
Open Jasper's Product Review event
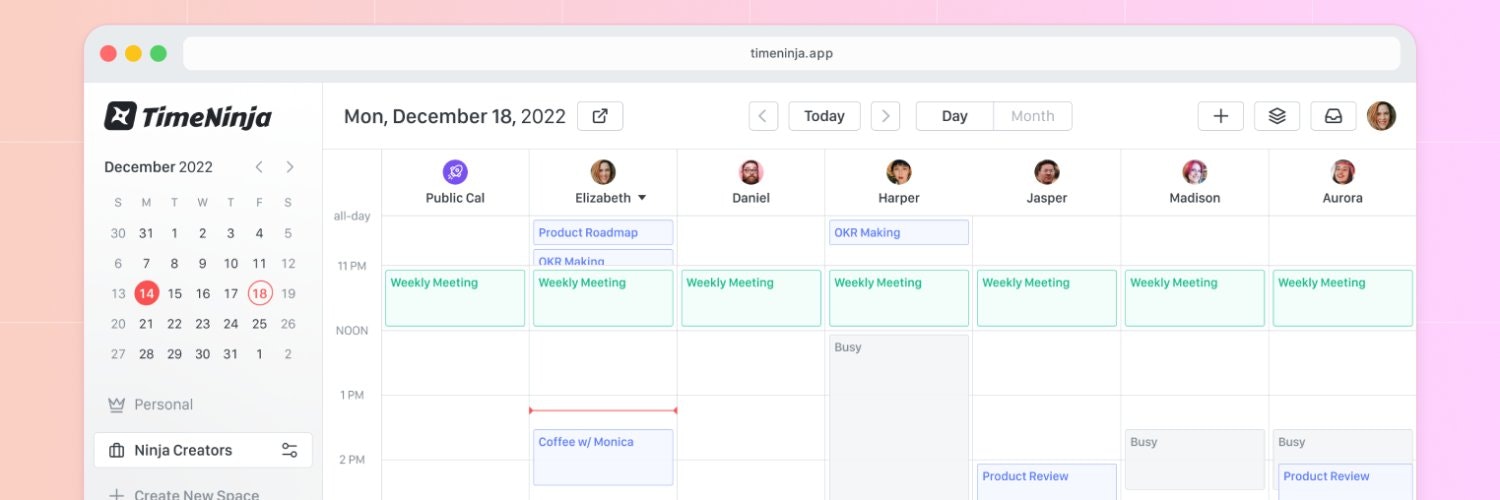coord(1047,482)
